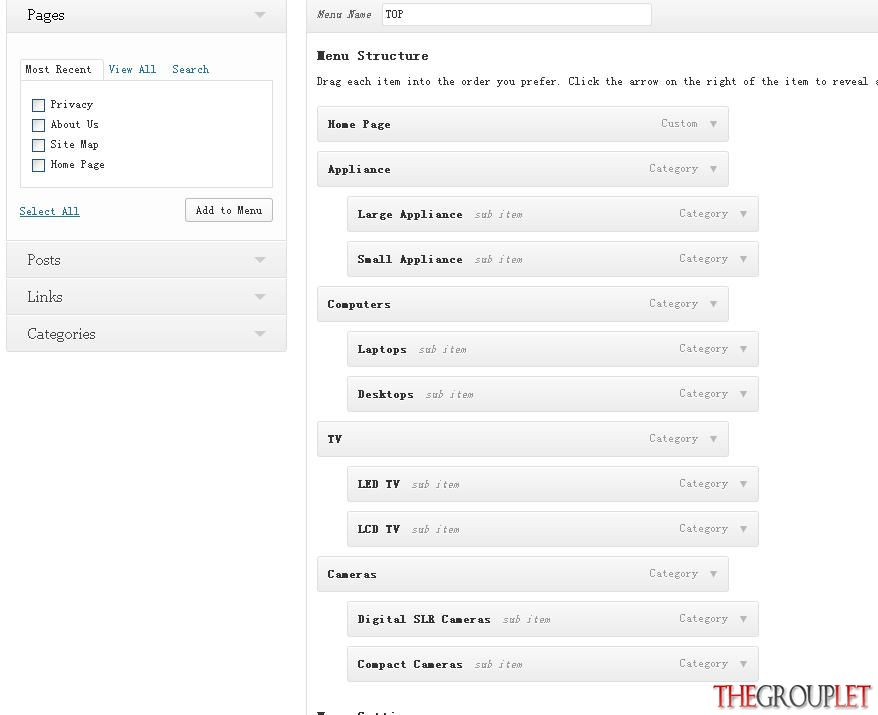Expand the LED TV sub item arrow

tap(744, 484)
